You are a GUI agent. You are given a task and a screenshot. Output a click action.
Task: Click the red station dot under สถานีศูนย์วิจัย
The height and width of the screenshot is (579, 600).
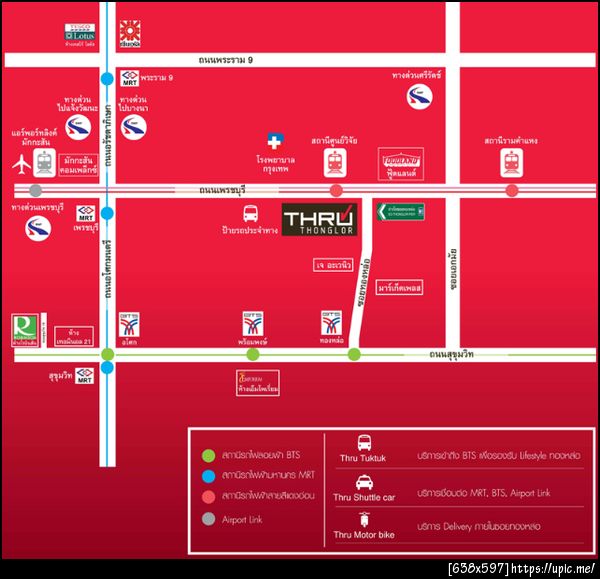coord(336,190)
